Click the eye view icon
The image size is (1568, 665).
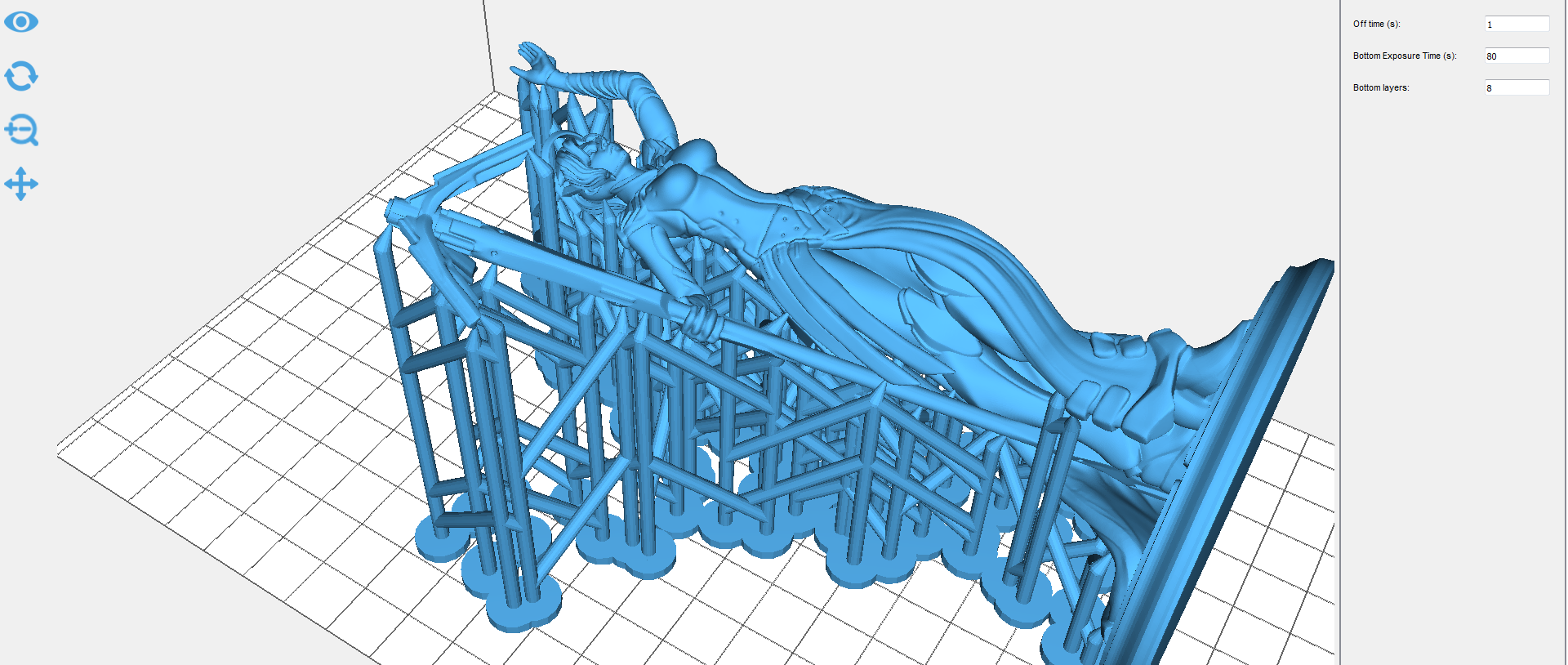tap(21, 22)
